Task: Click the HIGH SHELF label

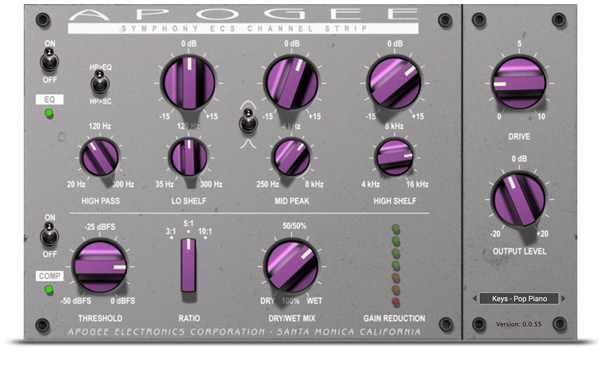Action: pyautogui.click(x=395, y=201)
